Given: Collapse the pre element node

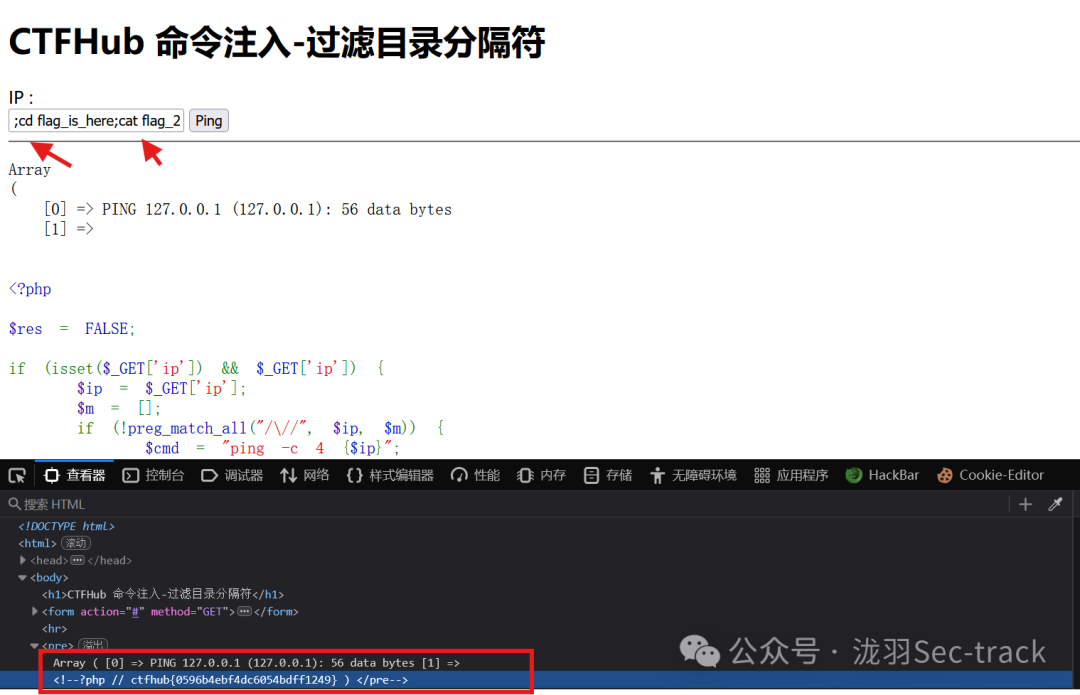Looking at the screenshot, I should coord(34,645).
